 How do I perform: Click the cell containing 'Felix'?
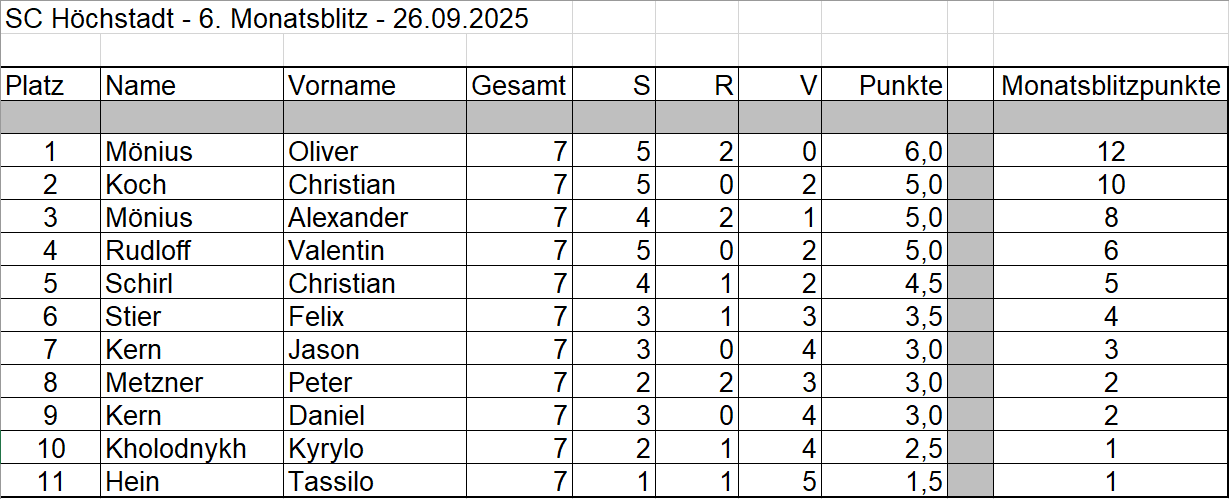(x=316, y=317)
